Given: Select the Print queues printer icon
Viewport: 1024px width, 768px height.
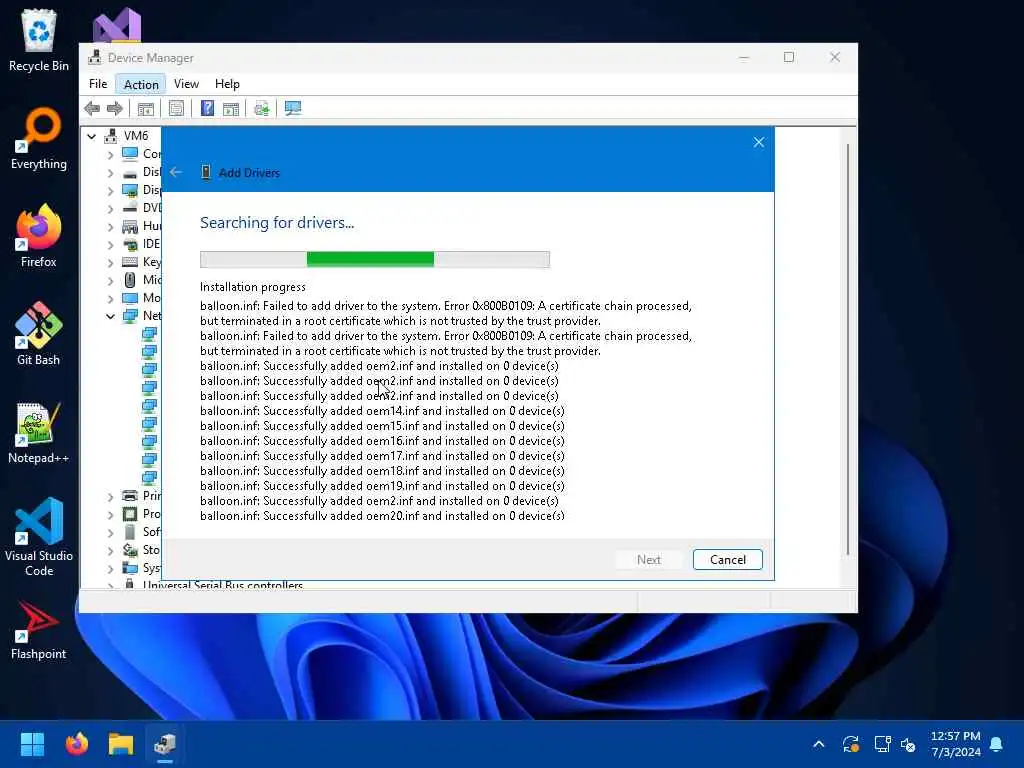Looking at the screenshot, I should point(130,496).
